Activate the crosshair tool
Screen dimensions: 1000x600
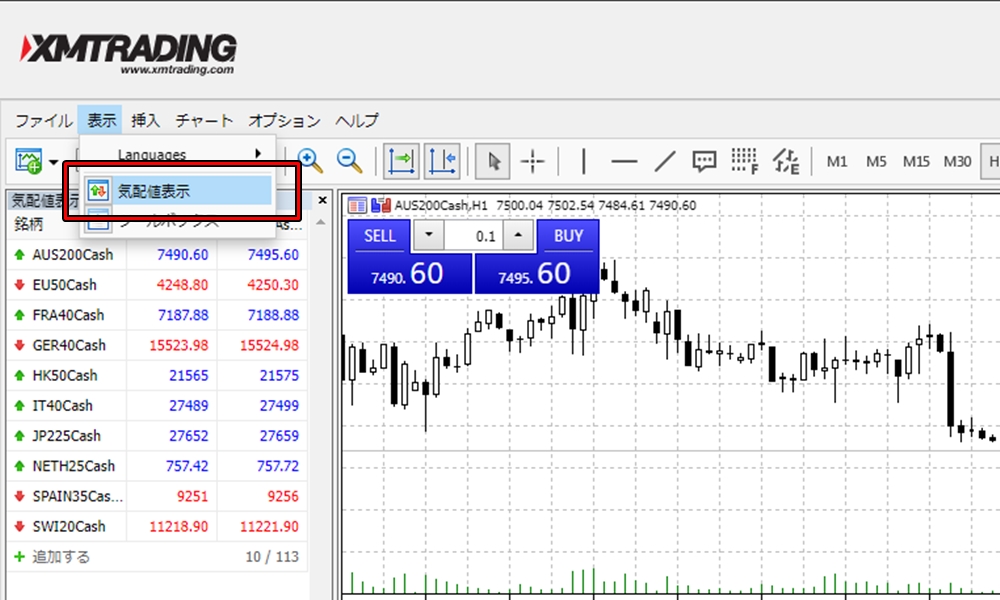tap(533, 161)
